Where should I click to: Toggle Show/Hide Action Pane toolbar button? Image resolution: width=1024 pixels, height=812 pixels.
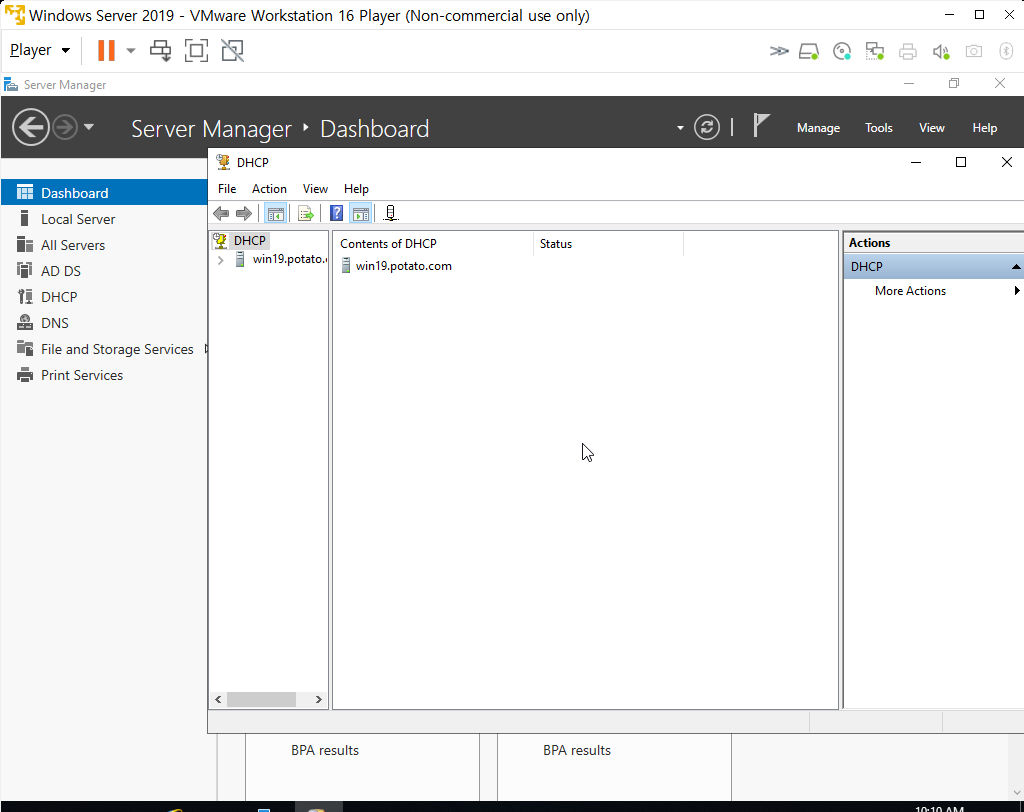(x=360, y=214)
